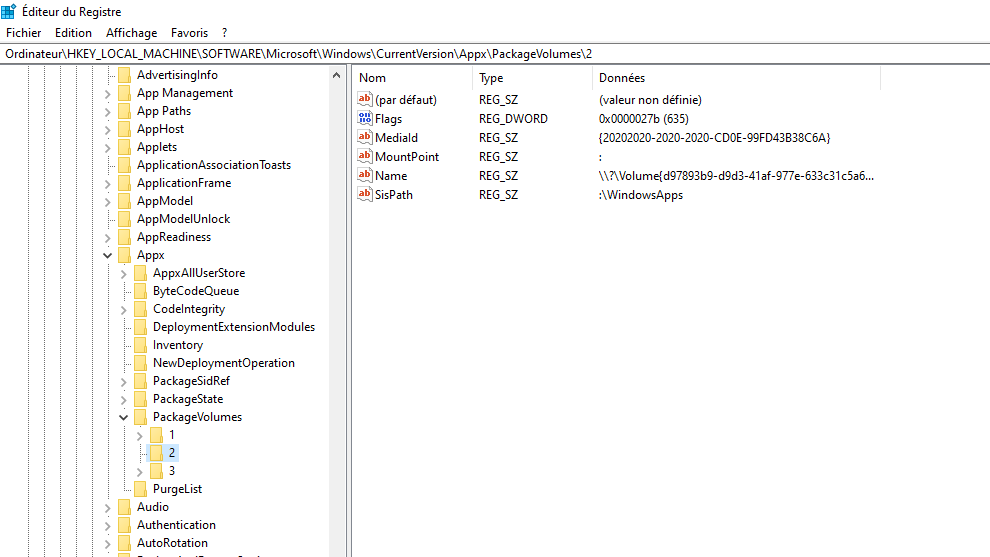The width and height of the screenshot is (990, 557).
Task: Select the NewDeploymentOperation key
Action: pos(224,363)
